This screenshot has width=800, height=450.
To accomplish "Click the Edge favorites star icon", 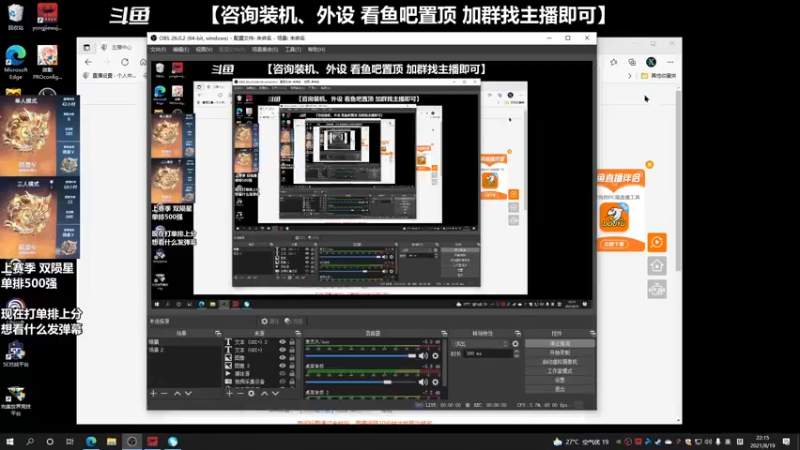I will (x=613, y=62).
